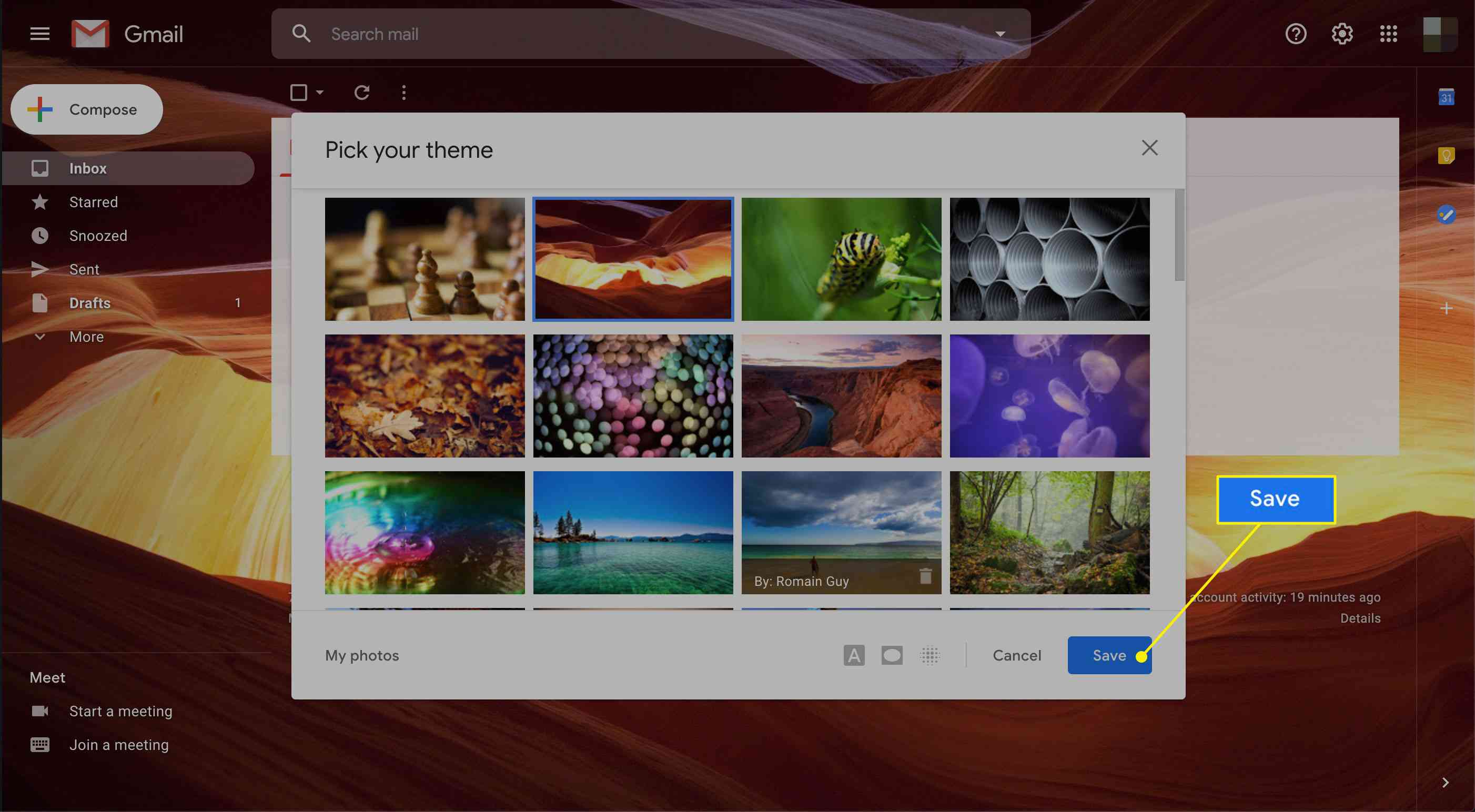Select the colorful bokeh dots theme

pyautogui.click(x=633, y=395)
